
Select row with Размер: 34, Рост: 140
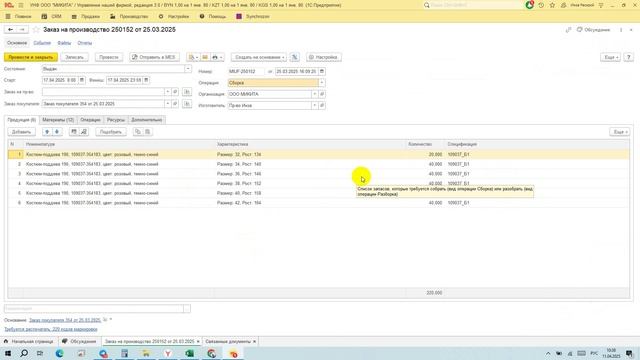click(318, 164)
